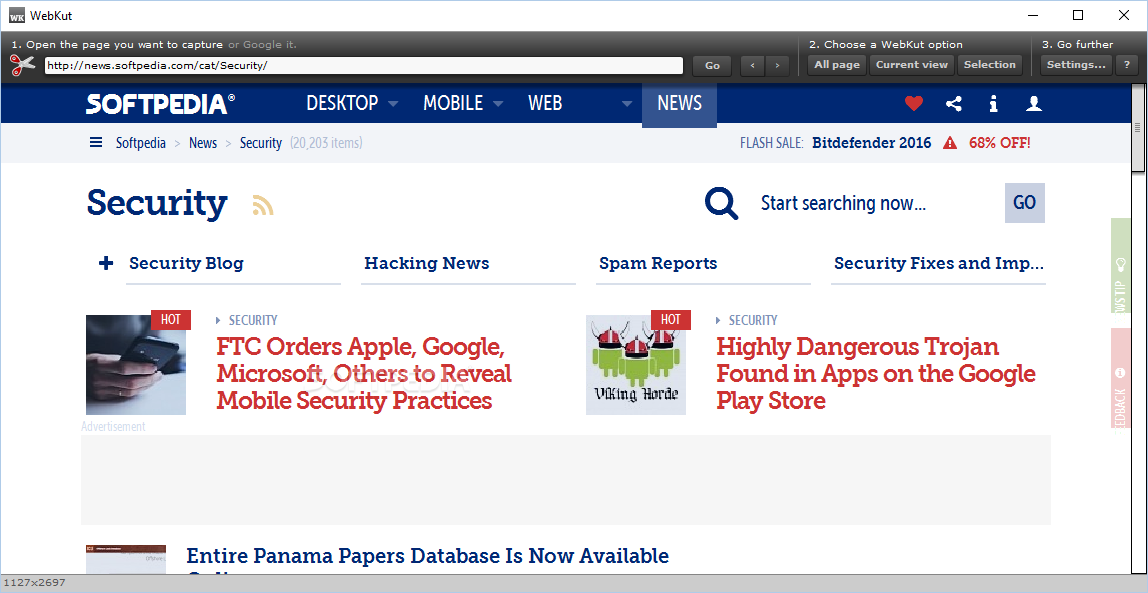Open the red Feedback side tab
This screenshot has width=1148, height=593.
(x=1120, y=378)
